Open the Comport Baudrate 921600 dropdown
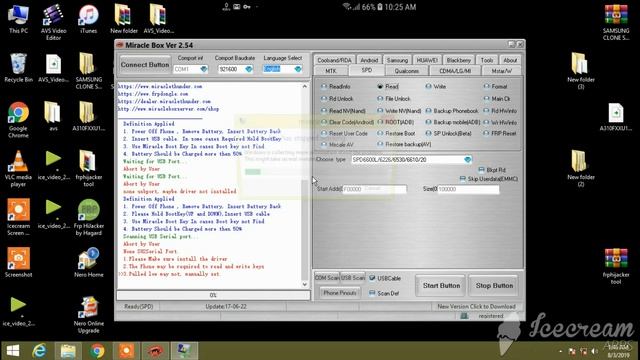 pyautogui.click(x=249, y=69)
